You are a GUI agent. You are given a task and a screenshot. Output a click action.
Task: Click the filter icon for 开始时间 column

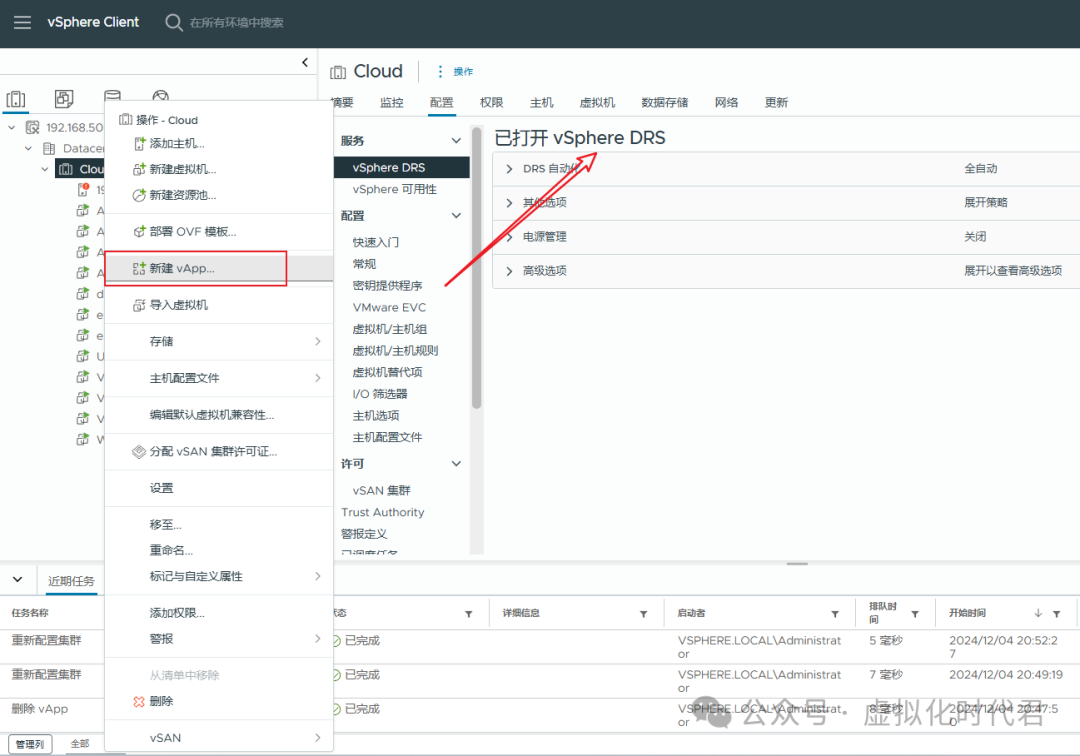coord(1057,613)
